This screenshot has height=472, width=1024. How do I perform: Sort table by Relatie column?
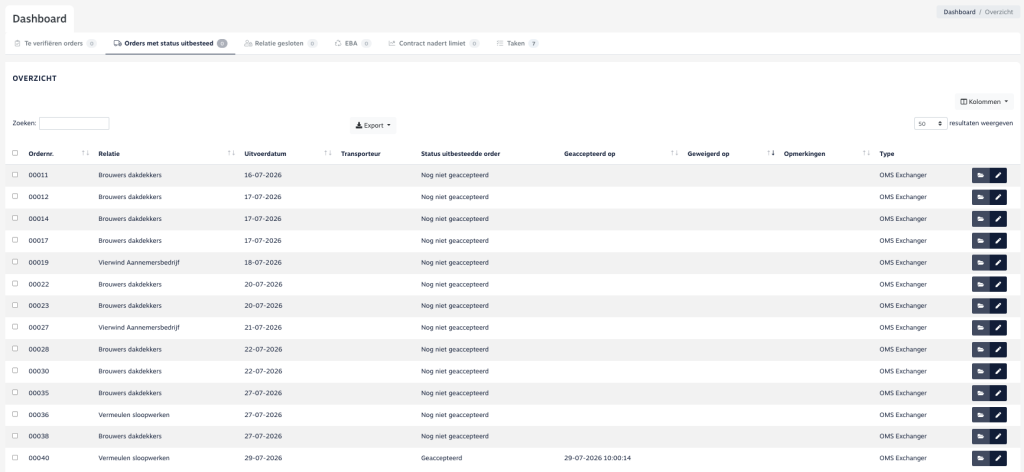point(231,153)
